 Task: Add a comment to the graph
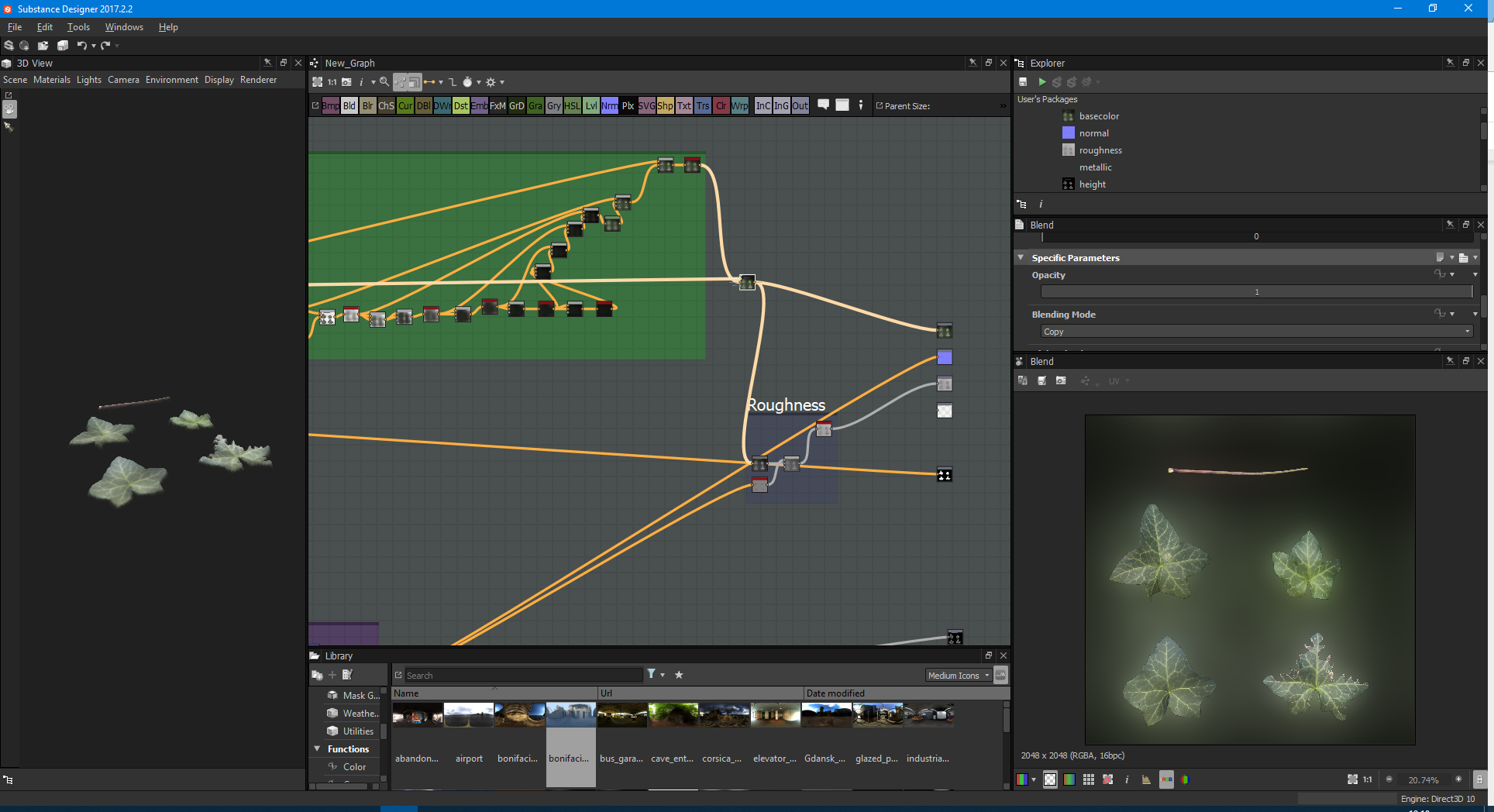pyautogui.click(x=823, y=105)
